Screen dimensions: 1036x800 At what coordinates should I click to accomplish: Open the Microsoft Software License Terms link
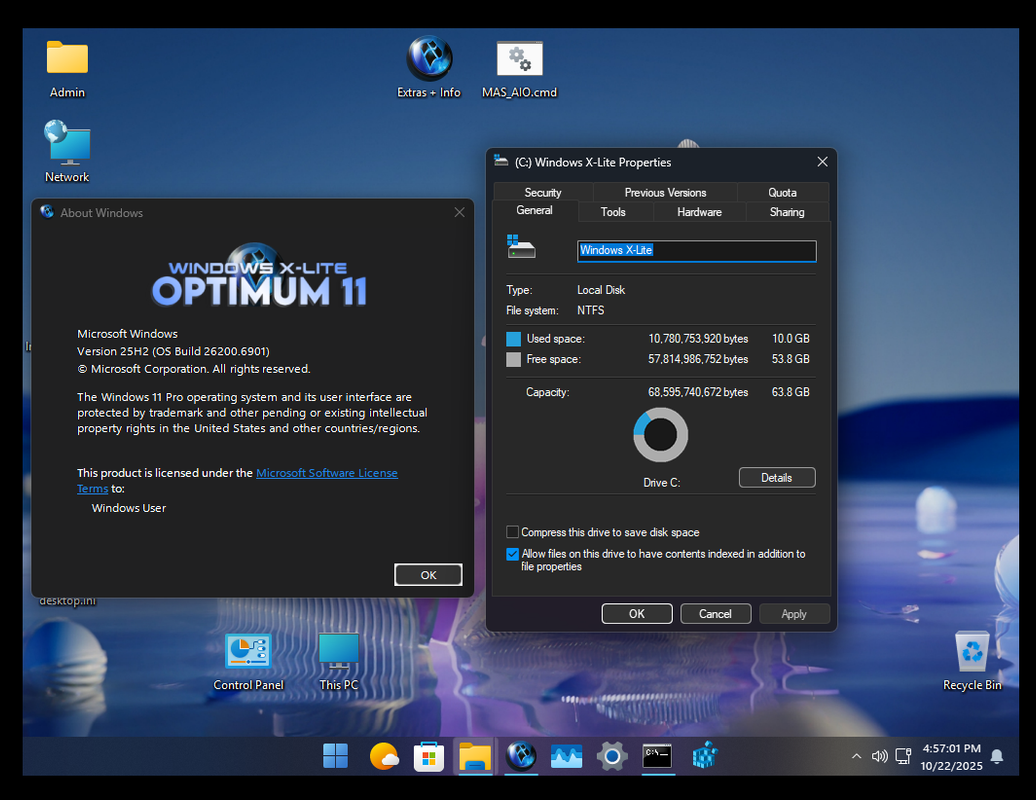pyautogui.click(x=326, y=473)
